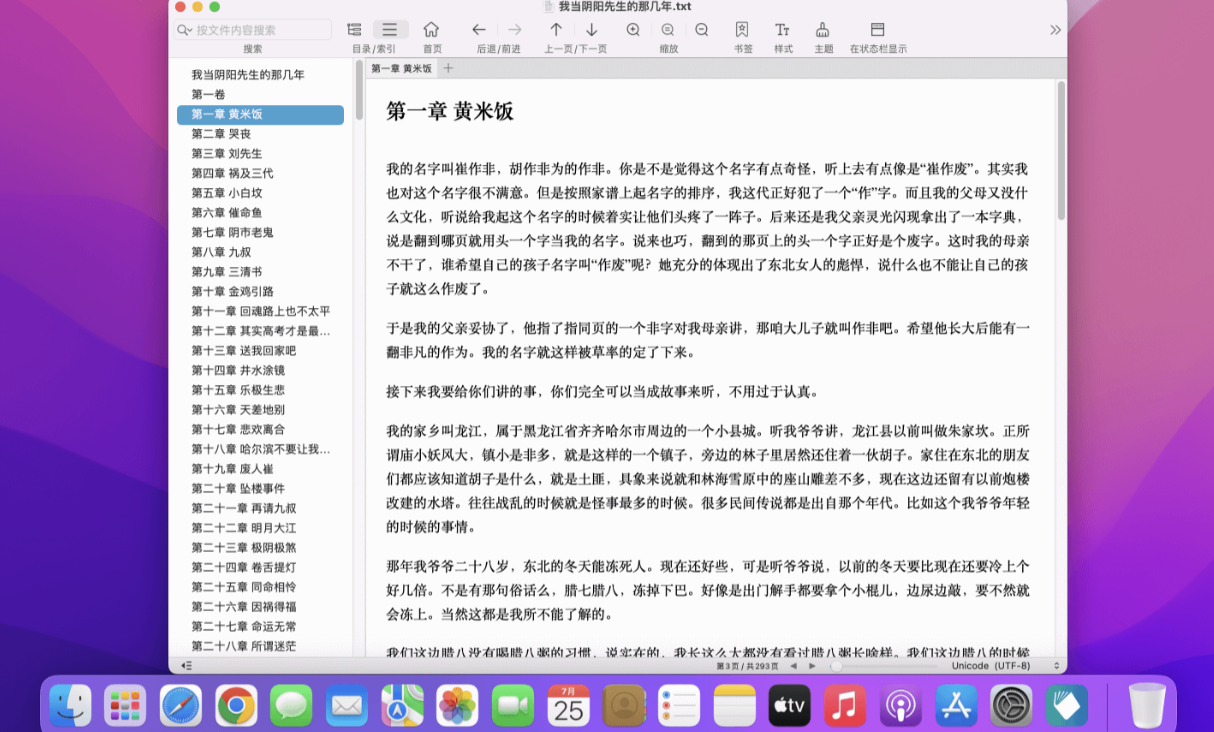The width and height of the screenshot is (1214, 732).
Task: Open a new tab with the plus button
Action: pyautogui.click(x=447, y=69)
